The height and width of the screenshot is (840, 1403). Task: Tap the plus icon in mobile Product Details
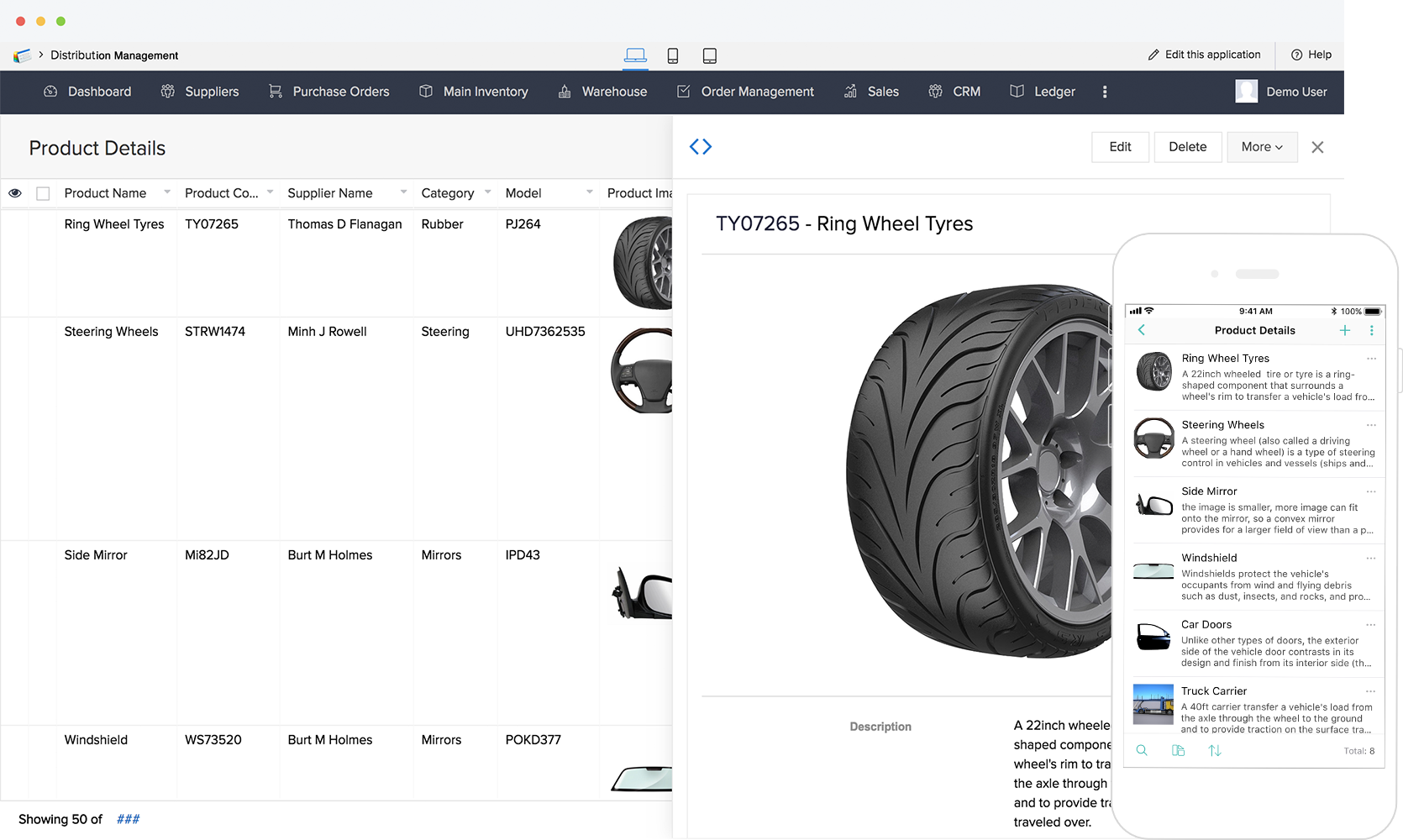[1345, 330]
